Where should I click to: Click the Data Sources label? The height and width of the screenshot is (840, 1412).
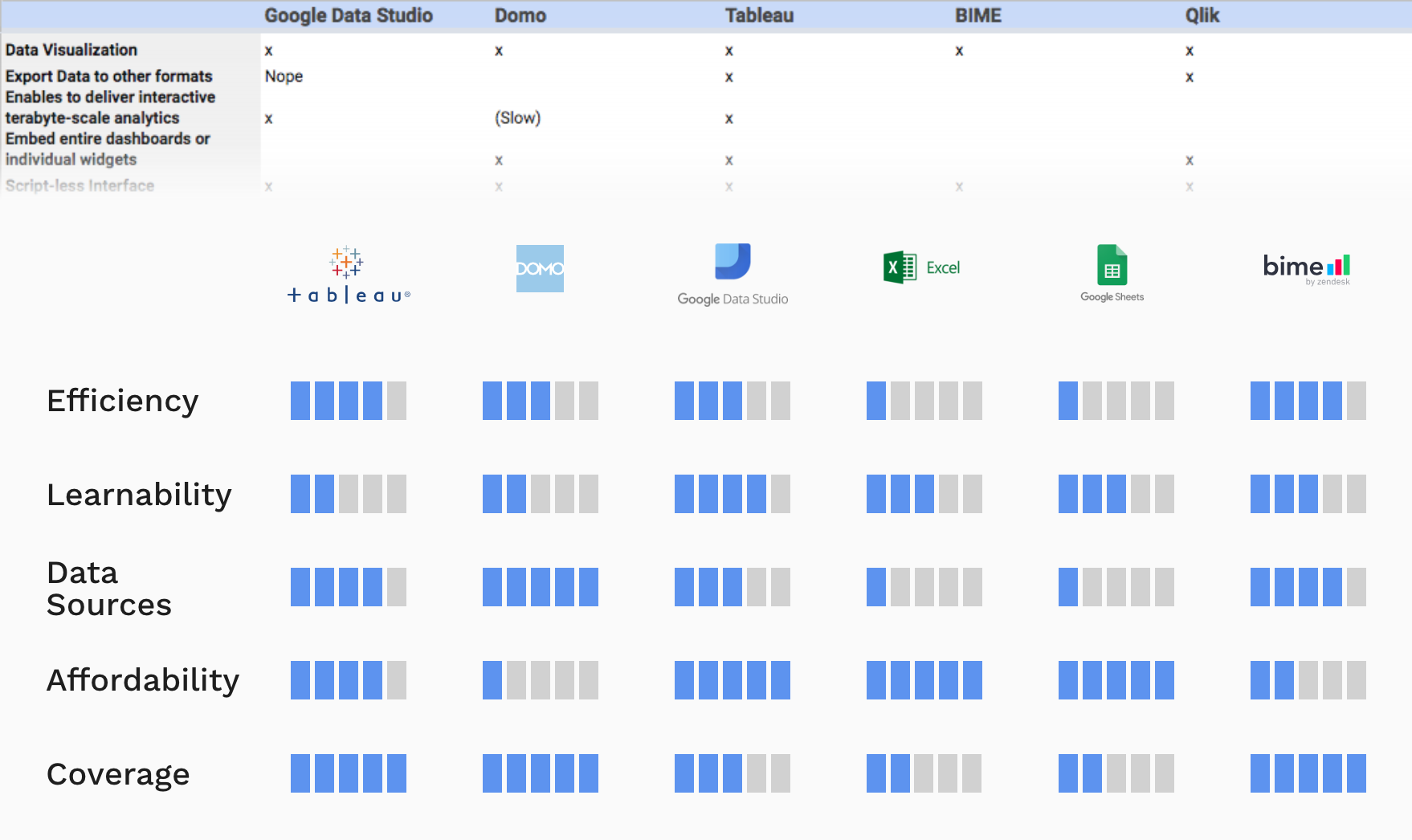point(109,589)
